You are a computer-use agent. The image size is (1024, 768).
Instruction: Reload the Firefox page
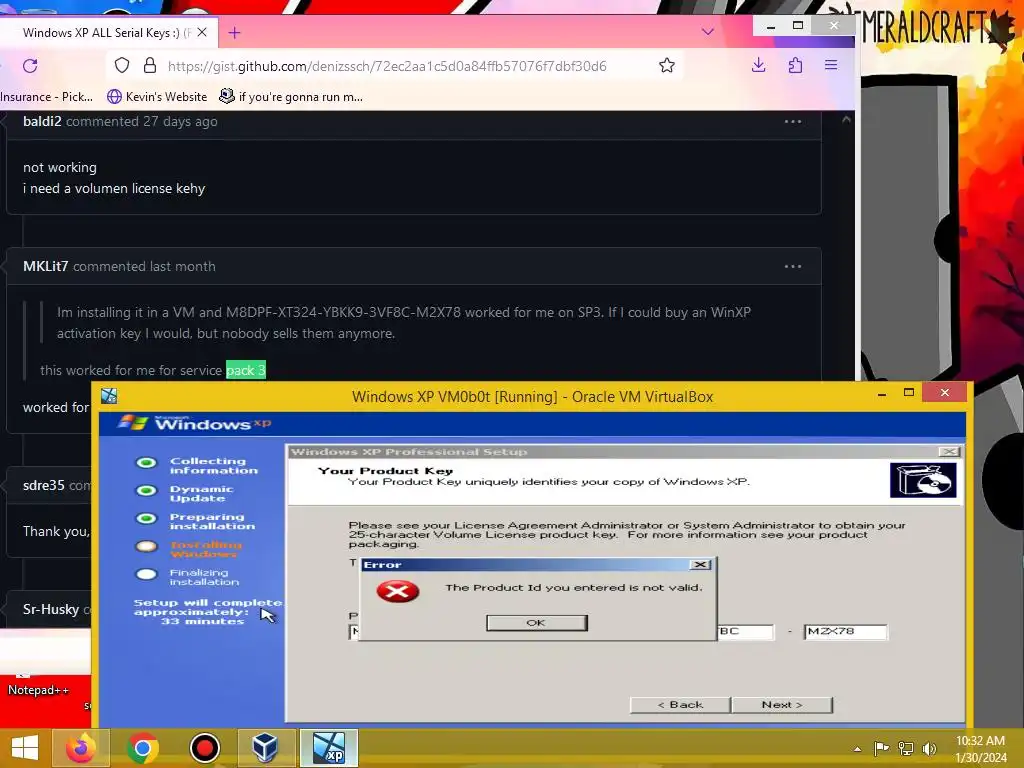pyautogui.click(x=30, y=65)
